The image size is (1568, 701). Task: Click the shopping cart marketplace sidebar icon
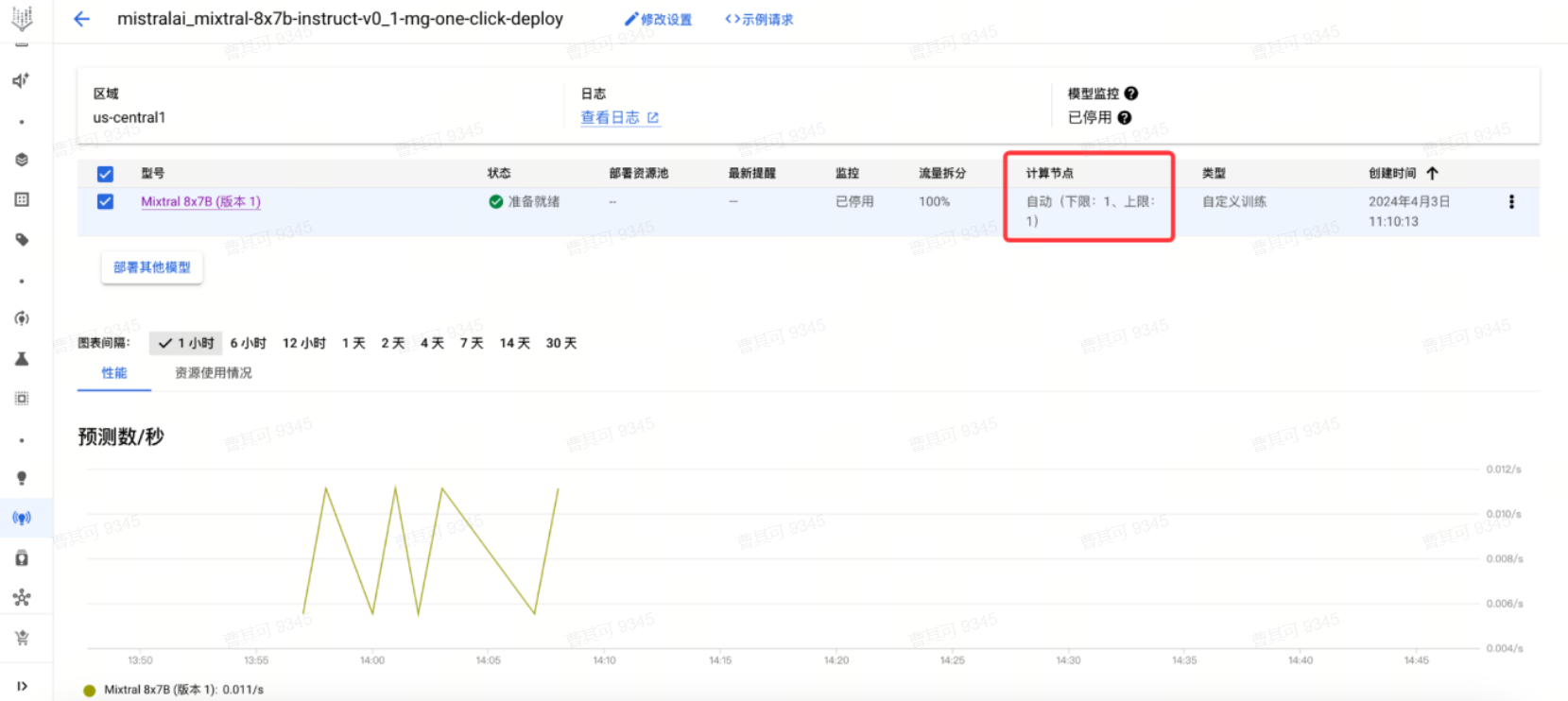22,638
